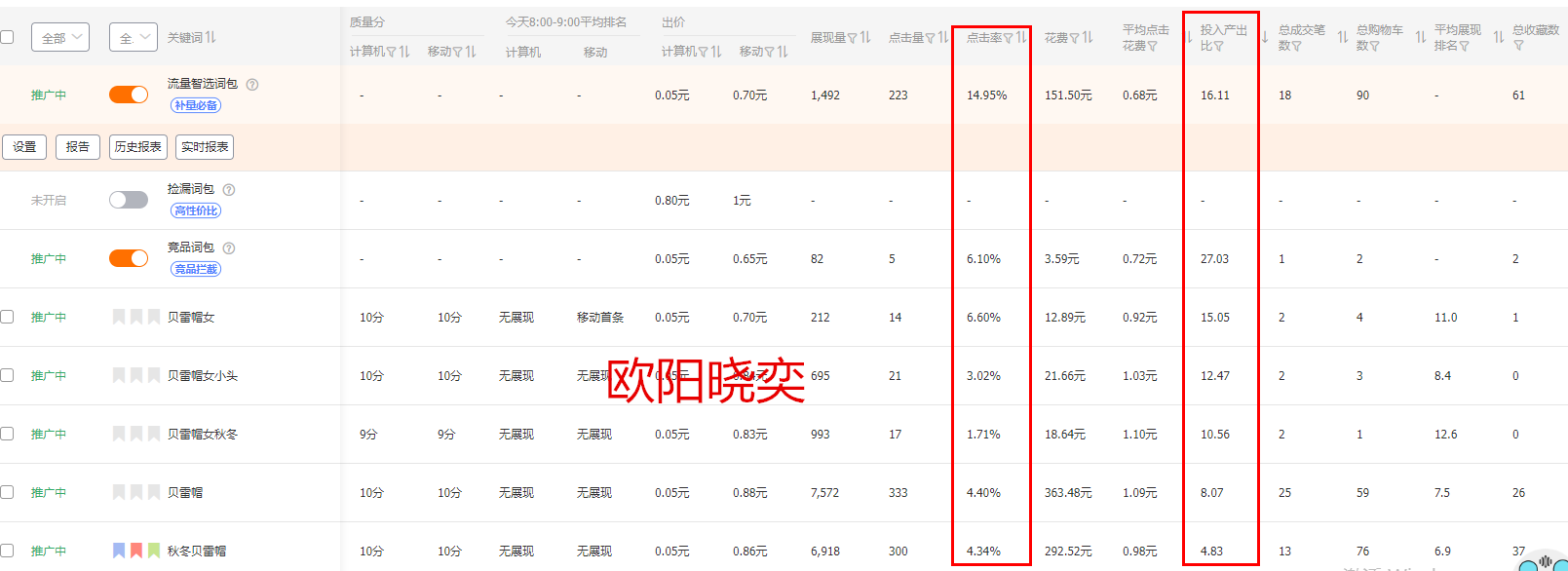Open the 实时报表 report
1568x571 pixels.
click(x=205, y=147)
